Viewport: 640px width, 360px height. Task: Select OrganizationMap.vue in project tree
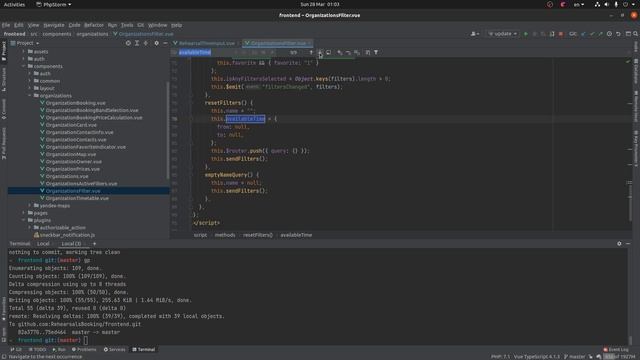click(x=71, y=154)
